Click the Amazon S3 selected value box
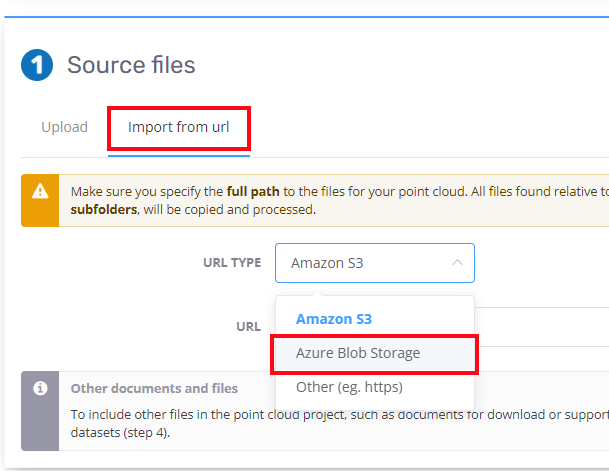Viewport: 609px width, 471px height. coord(375,263)
